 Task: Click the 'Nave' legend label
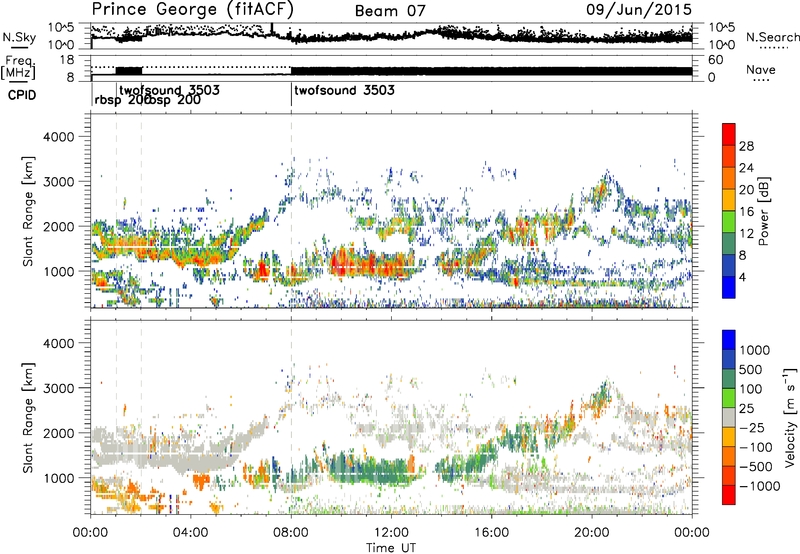point(760,70)
